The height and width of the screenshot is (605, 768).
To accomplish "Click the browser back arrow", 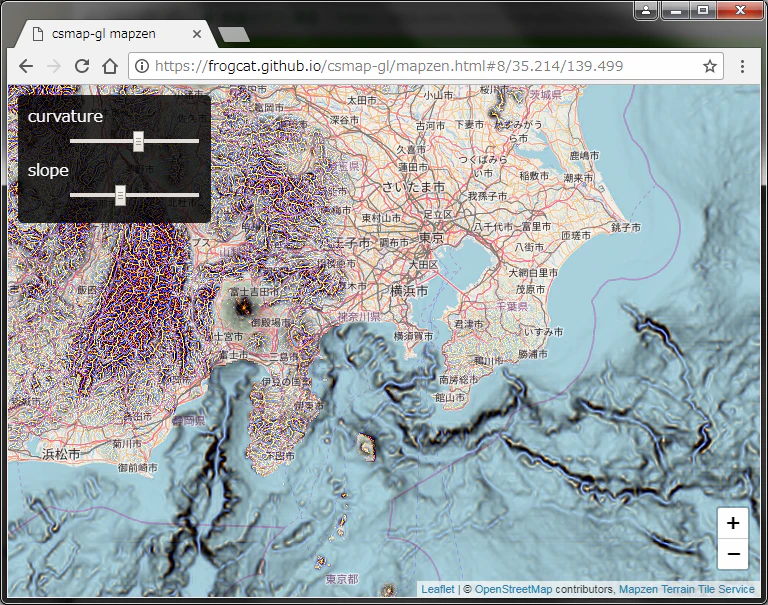I will click(26, 66).
